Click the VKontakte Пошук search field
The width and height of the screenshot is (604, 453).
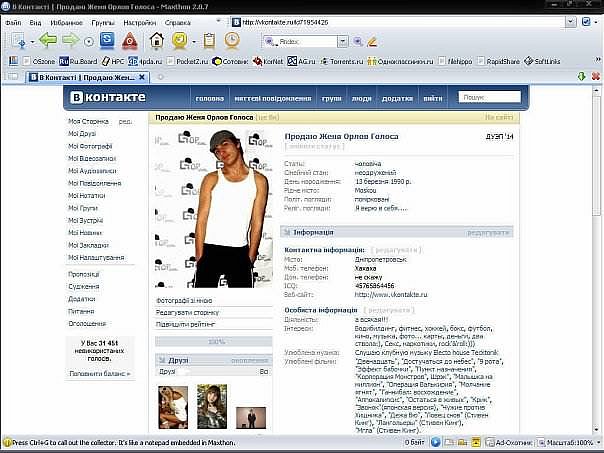tap(490, 97)
